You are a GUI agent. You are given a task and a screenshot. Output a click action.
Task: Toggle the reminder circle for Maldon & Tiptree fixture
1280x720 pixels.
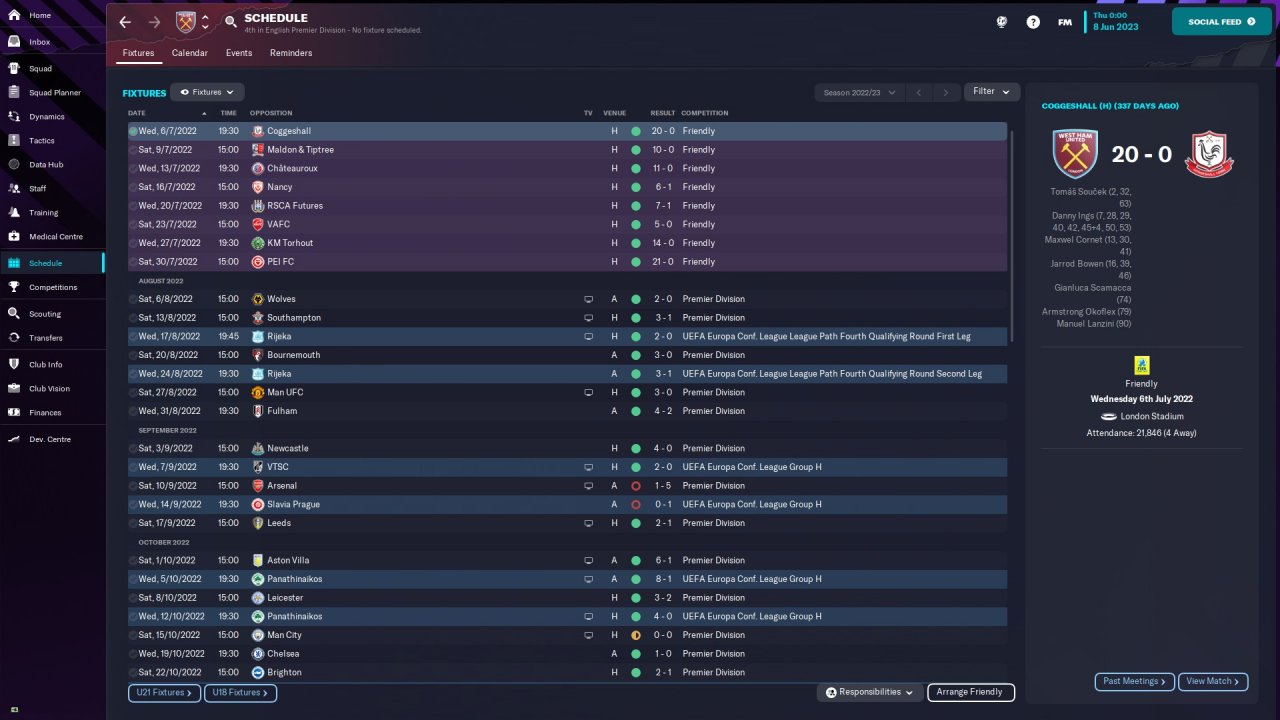133,150
